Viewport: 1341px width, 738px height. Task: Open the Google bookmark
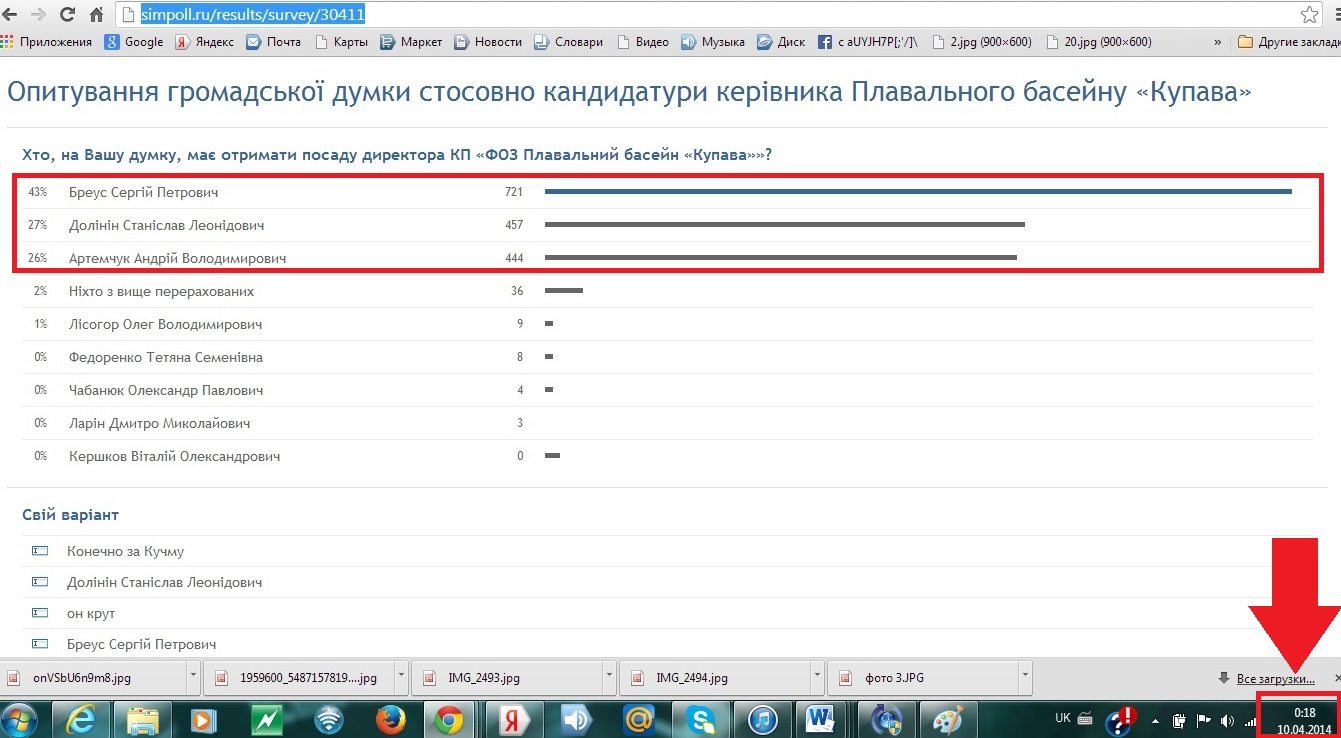pyautogui.click(x=135, y=42)
